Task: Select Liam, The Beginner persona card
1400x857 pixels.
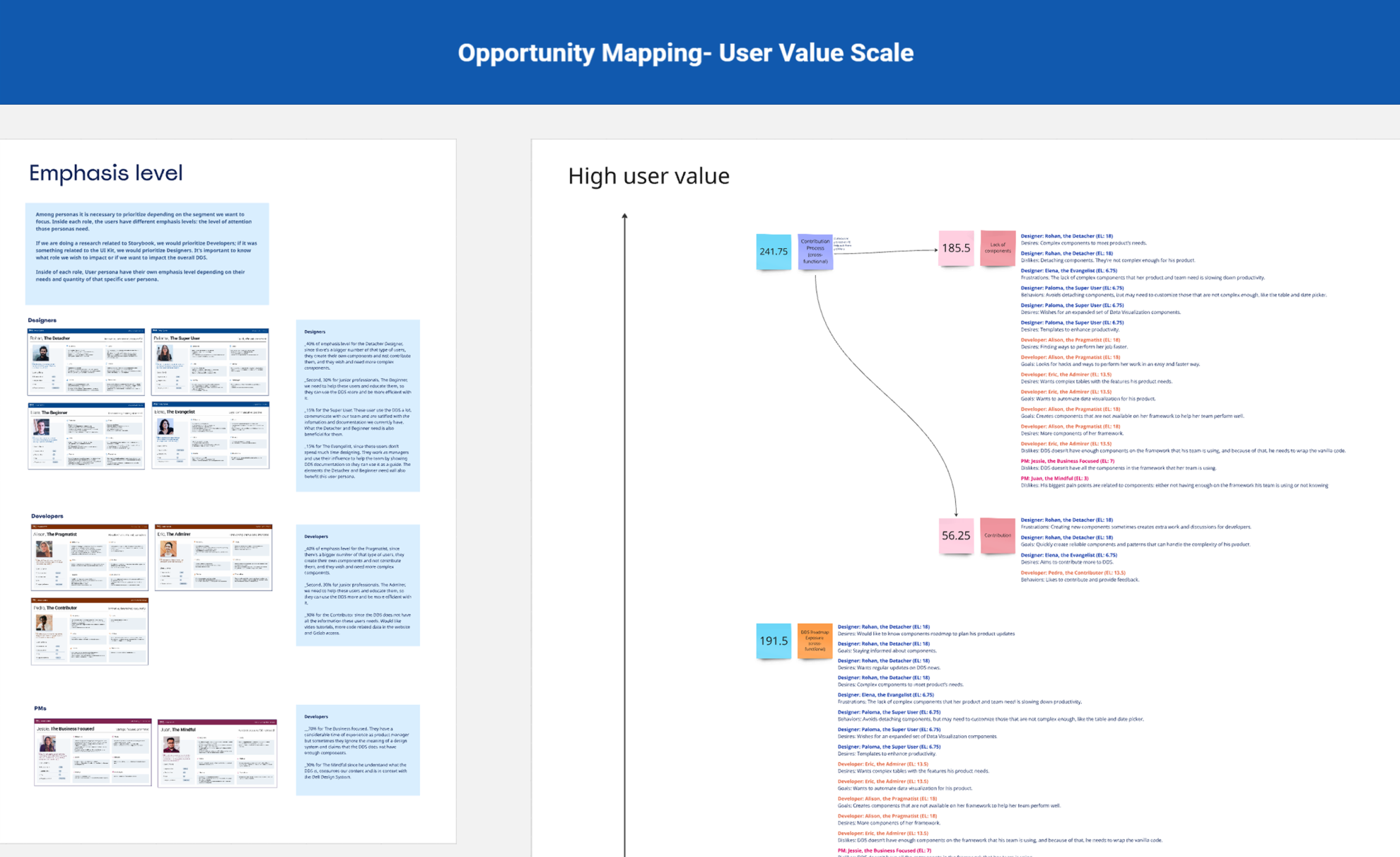Action: coord(86,436)
